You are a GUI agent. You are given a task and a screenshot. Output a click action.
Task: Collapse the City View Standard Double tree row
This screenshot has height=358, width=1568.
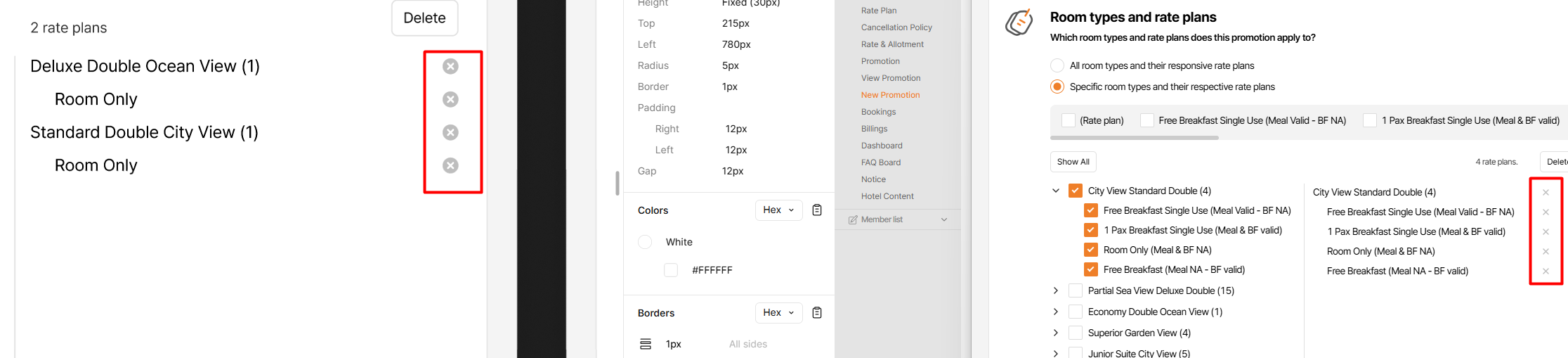pyautogui.click(x=1055, y=191)
